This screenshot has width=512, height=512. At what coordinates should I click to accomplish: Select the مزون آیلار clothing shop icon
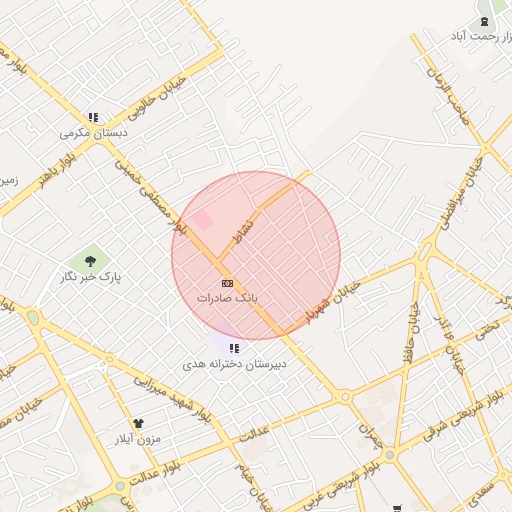(x=138, y=423)
